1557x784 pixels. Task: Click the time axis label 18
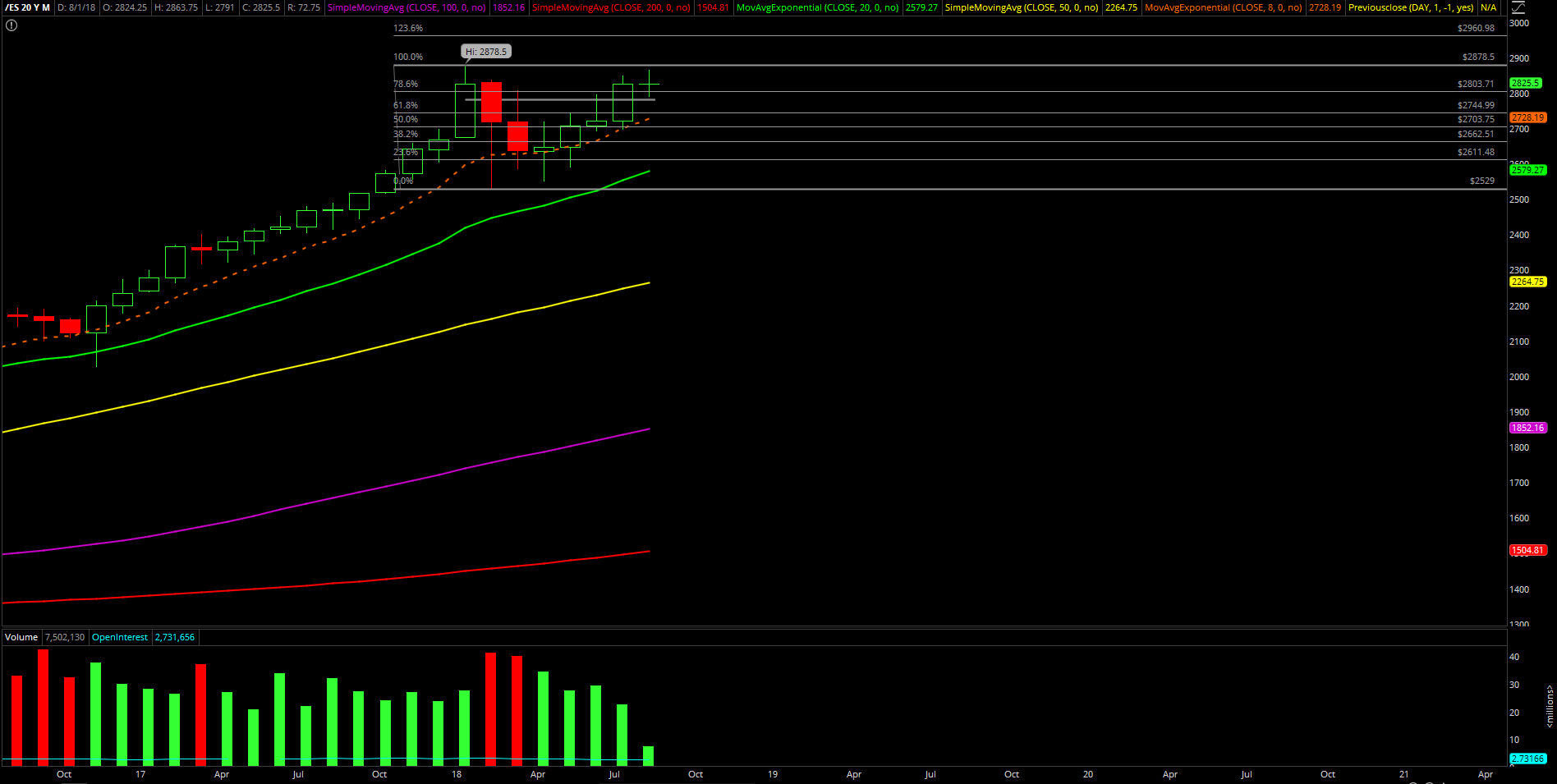point(457,774)
